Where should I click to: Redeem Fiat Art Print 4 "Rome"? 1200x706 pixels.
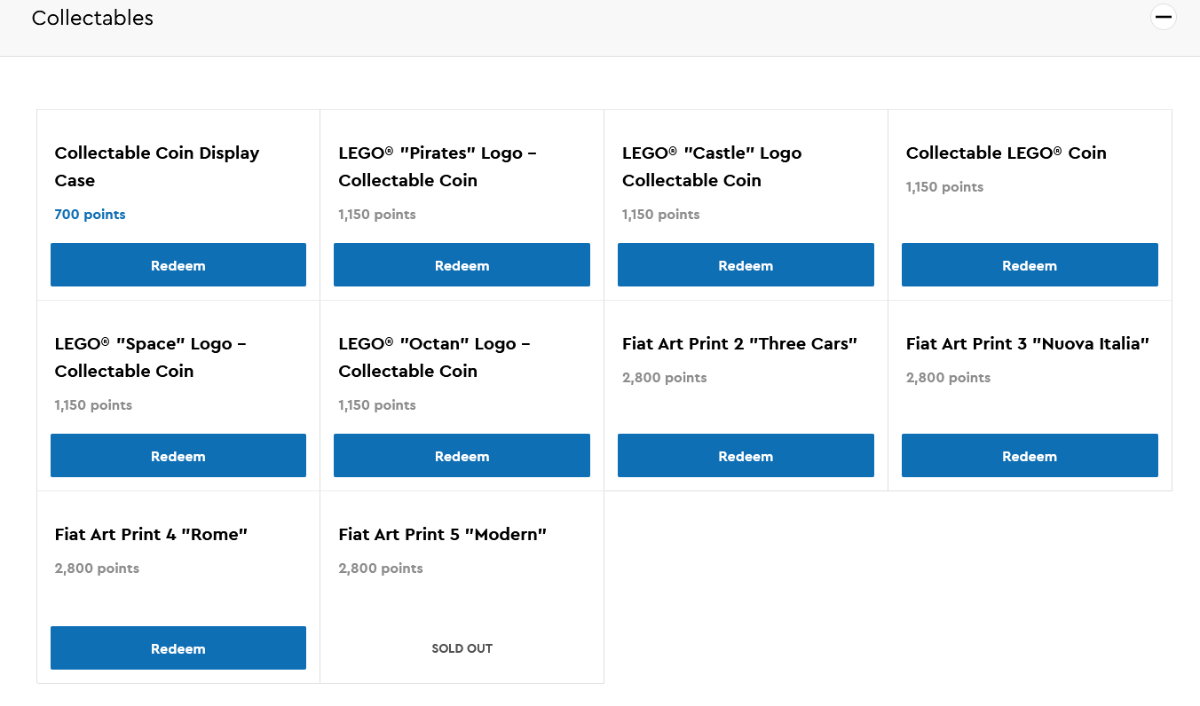point(178,648)
